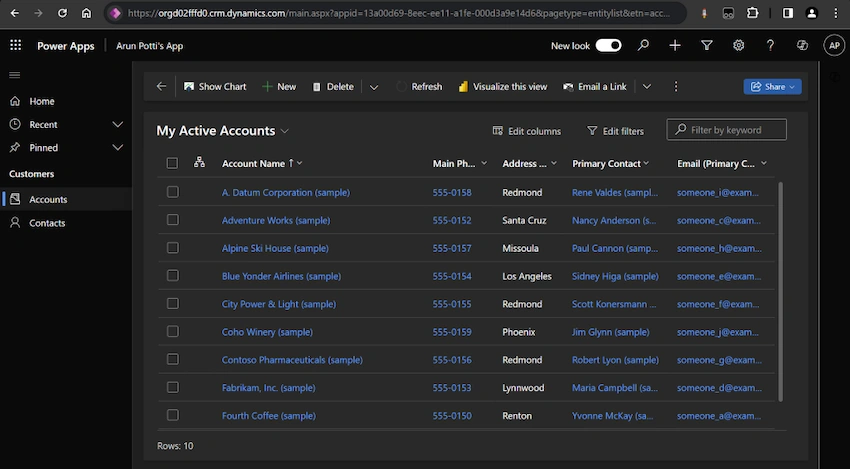
Task: Select Fabrikam, Inc. row checkbox
Action: (x=172, y=387)
